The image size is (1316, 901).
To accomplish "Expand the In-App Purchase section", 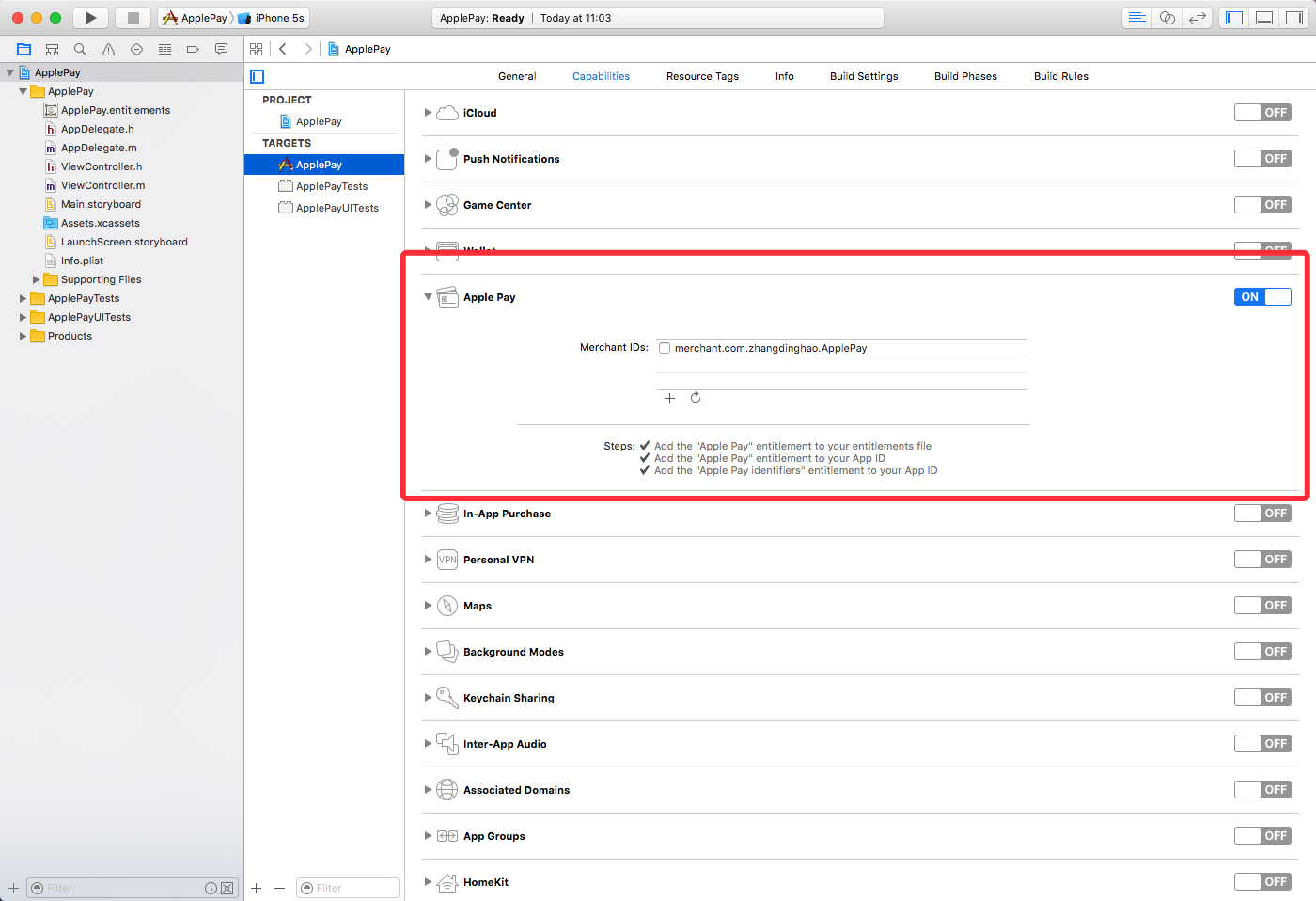I will pos(428,514).
